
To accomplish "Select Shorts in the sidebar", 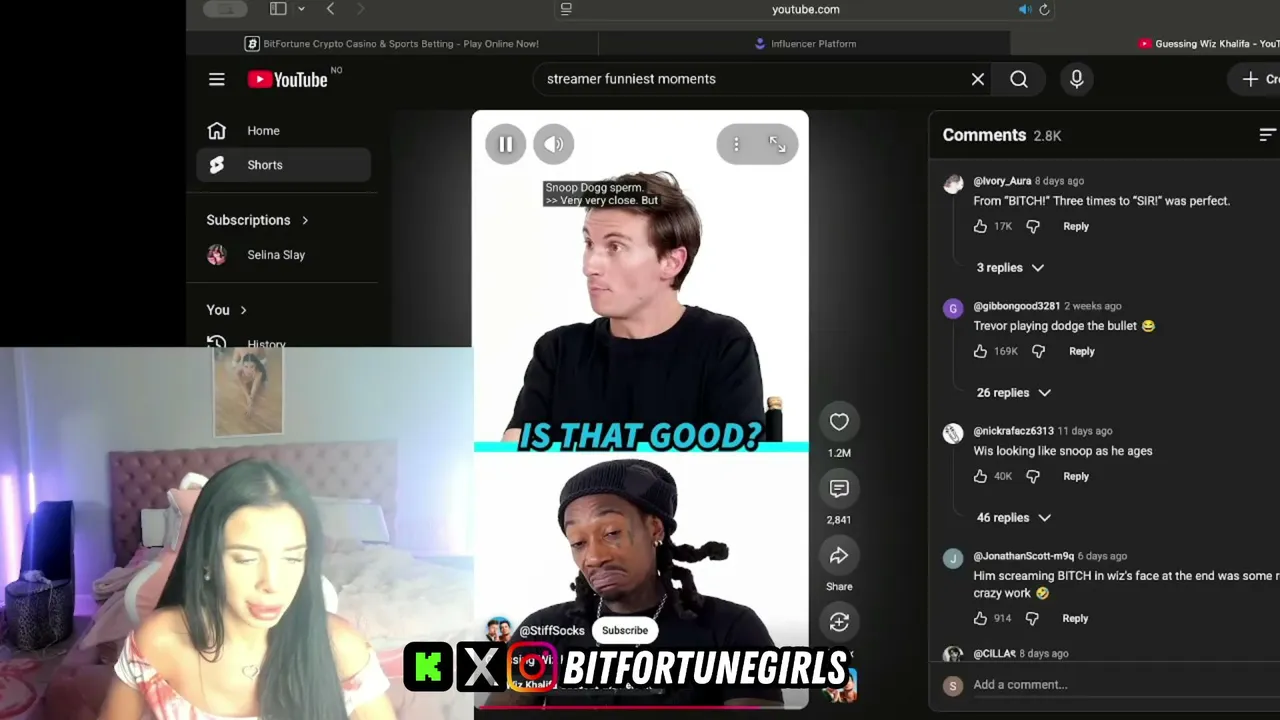I will (284, 165).
